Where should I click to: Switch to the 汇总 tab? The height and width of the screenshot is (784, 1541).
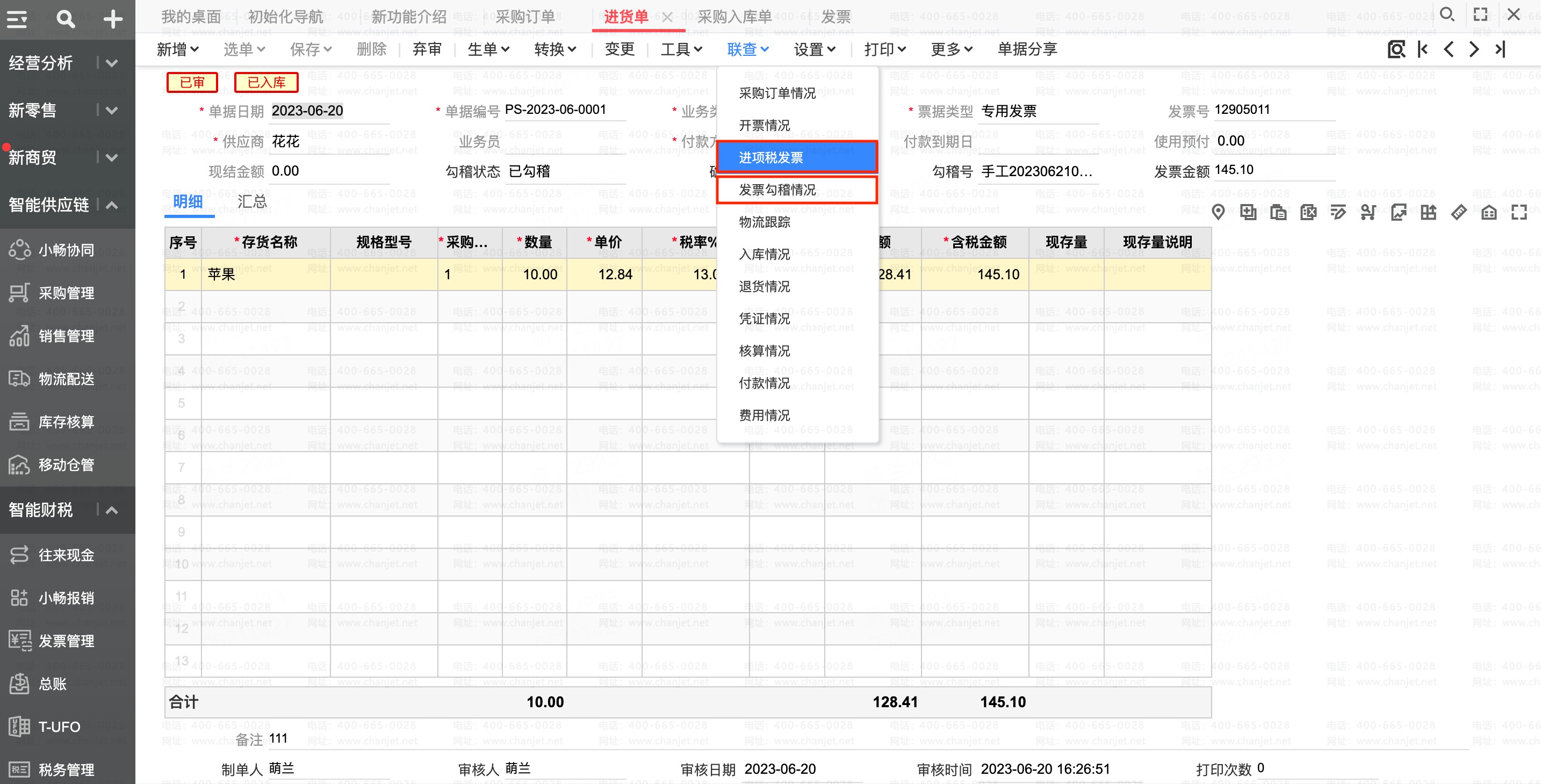click(x=252, y=201)
